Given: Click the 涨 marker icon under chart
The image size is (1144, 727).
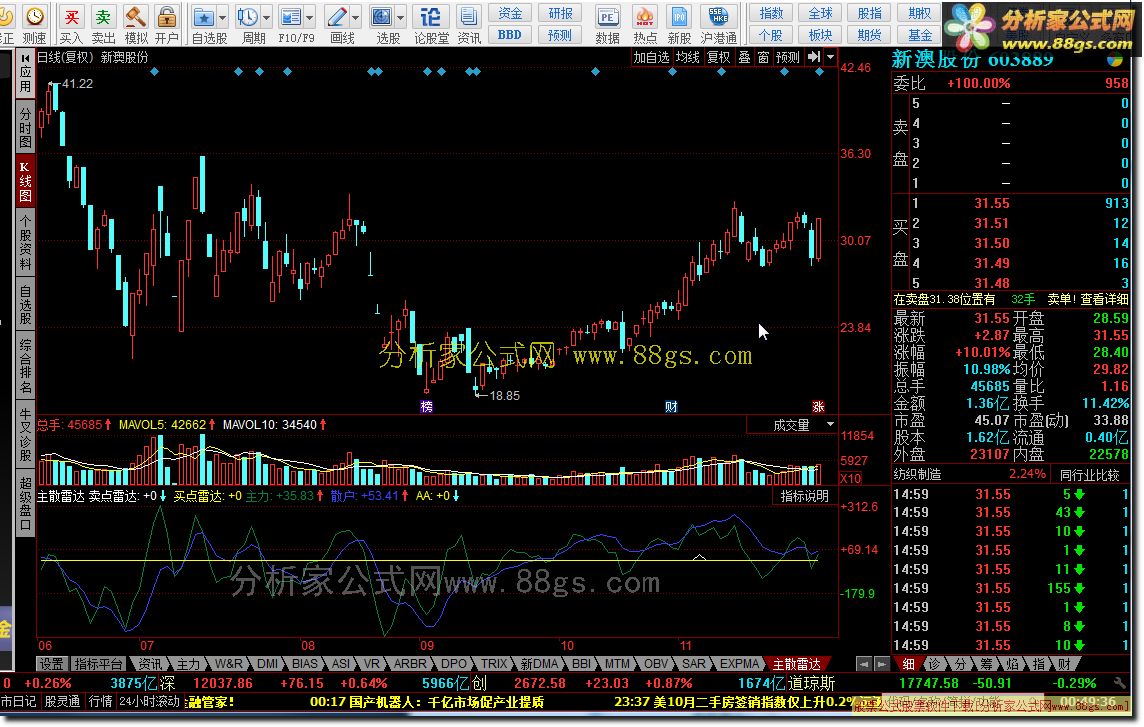Looking at the screenshot, I should [819, 407].
